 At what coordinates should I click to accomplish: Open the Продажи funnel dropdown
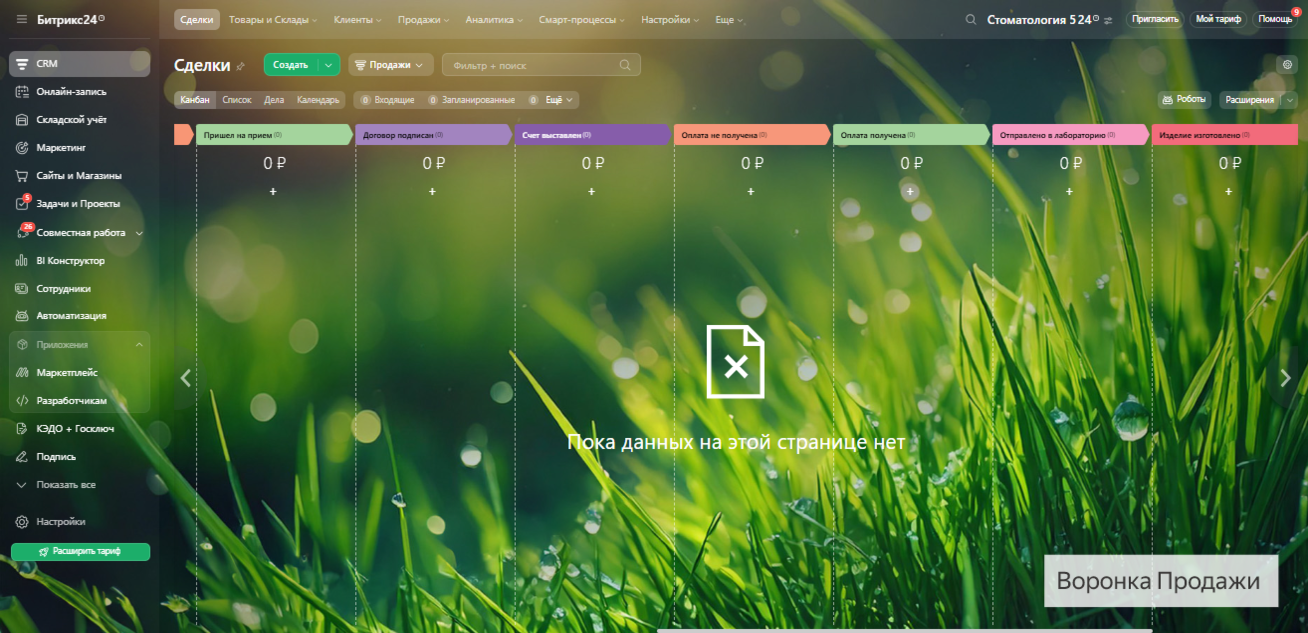(x=391, y=65)
